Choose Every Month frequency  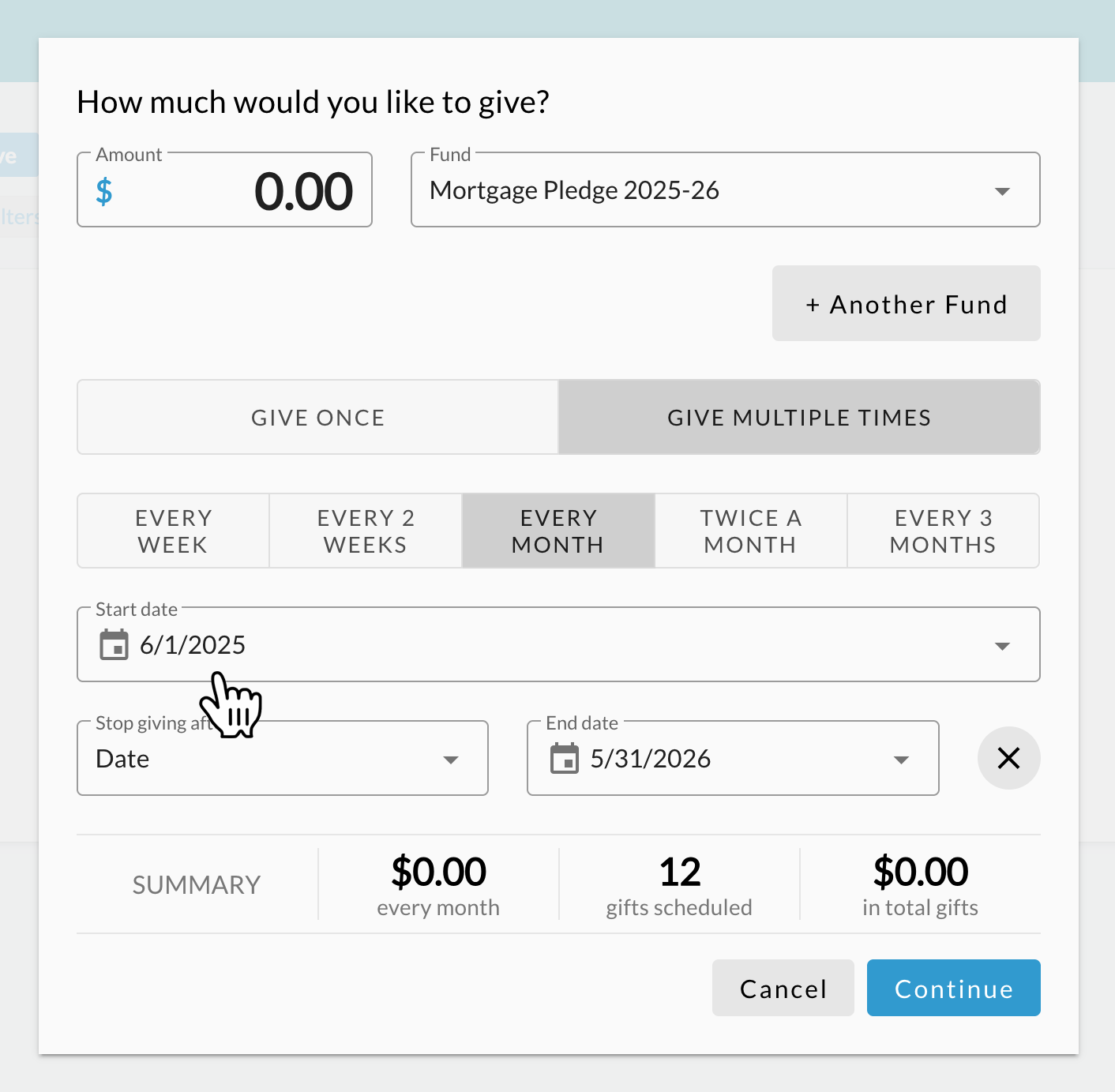point(558,531)
